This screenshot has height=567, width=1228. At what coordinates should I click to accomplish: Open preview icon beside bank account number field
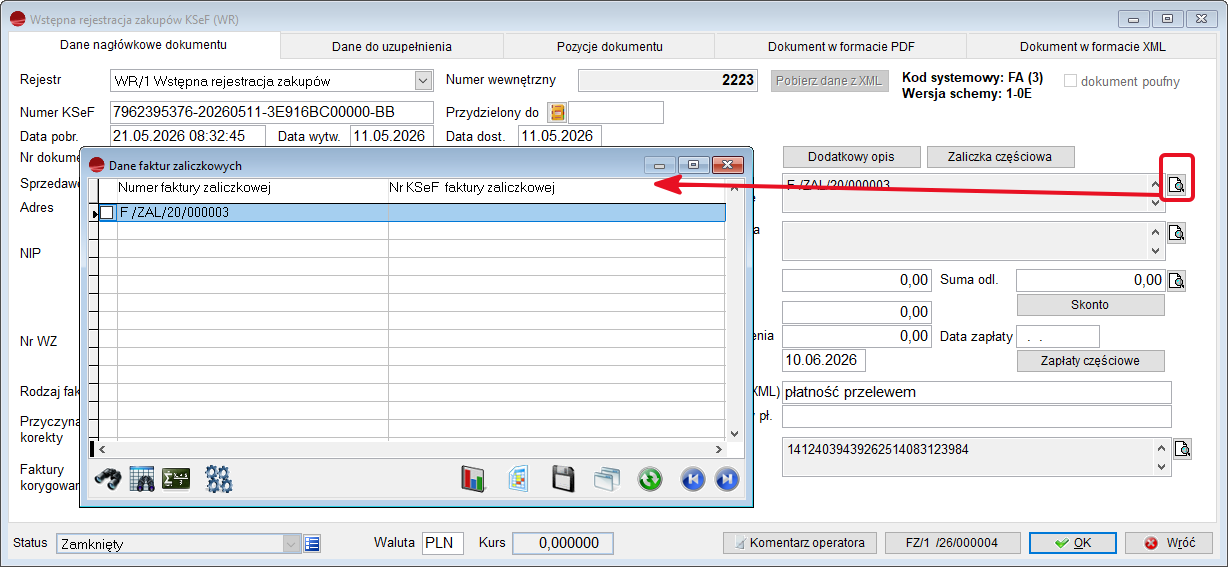click(1182, 449)
